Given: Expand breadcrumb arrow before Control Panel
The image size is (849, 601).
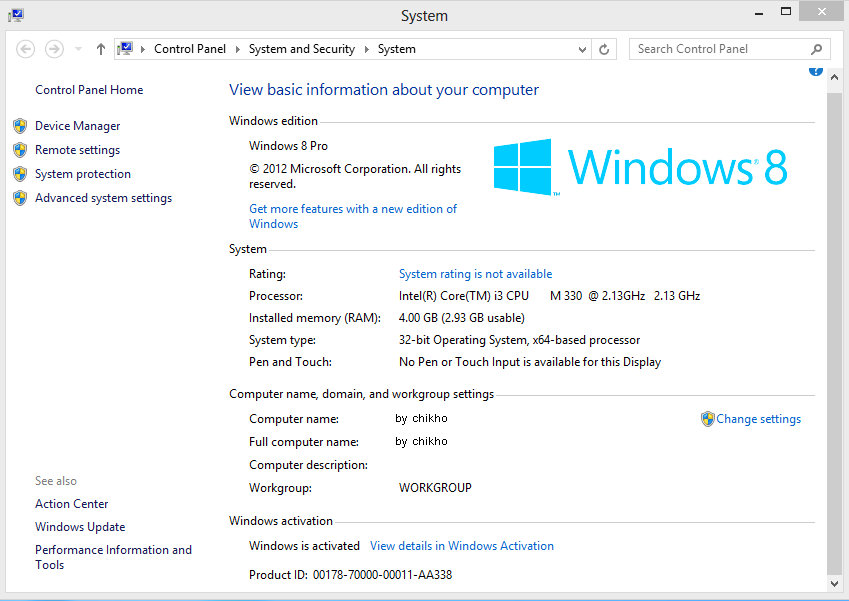Looking at the screenshot, I should tap(143, 49).
